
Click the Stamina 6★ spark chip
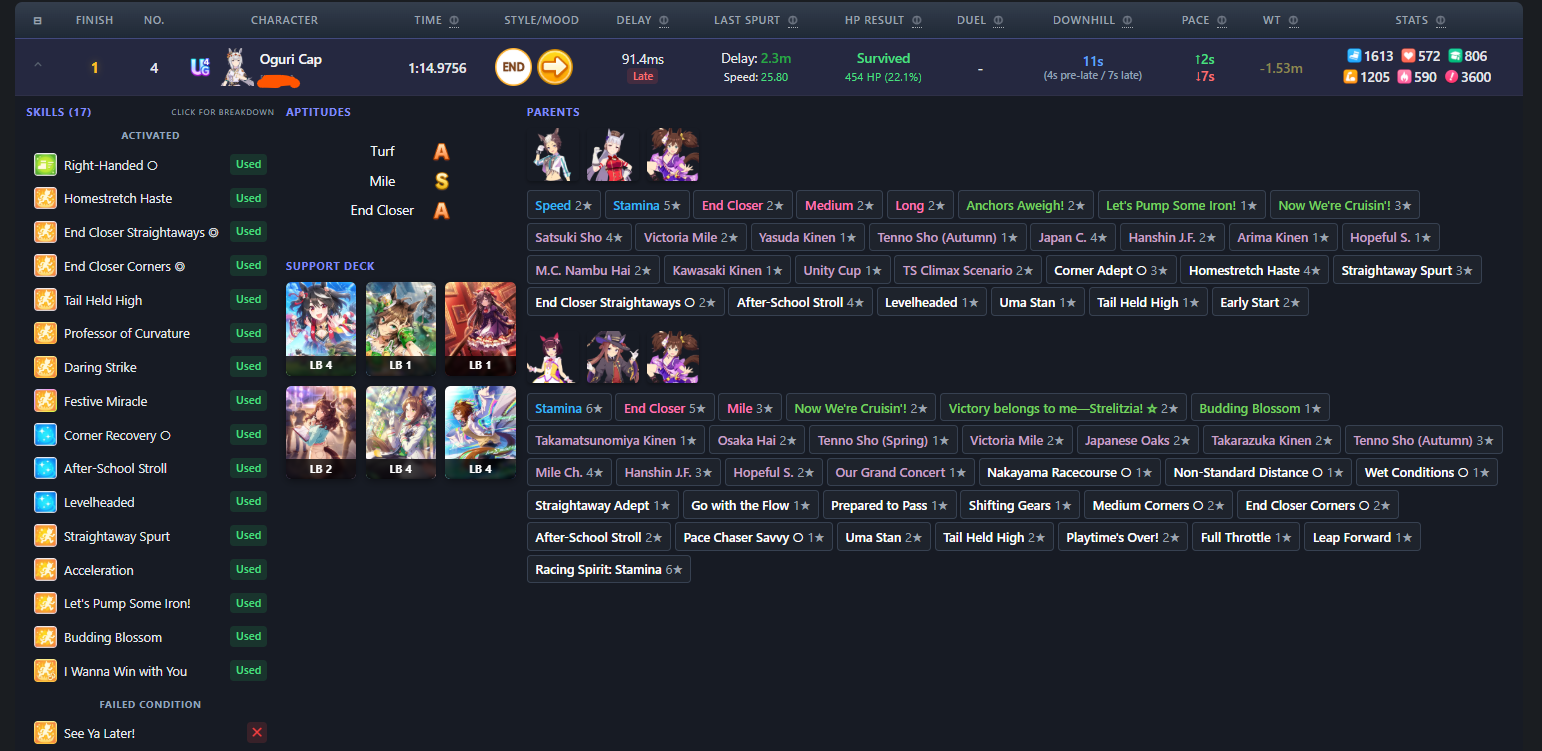[568, 408]
